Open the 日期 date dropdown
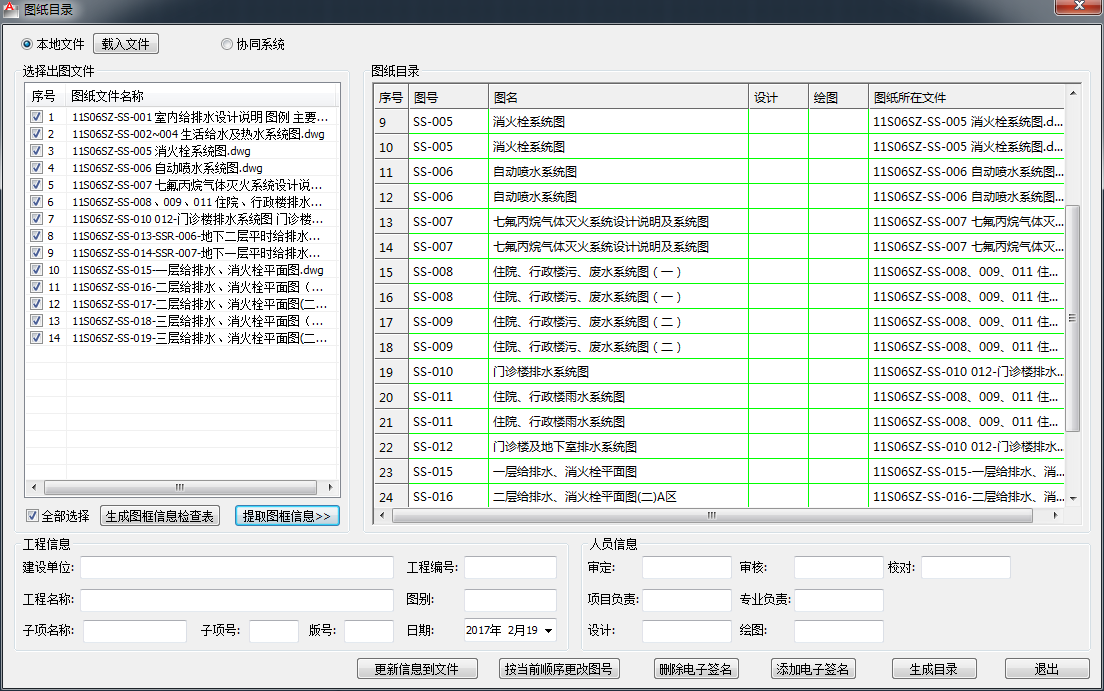 pyautogui.click(x=547, y=631)
